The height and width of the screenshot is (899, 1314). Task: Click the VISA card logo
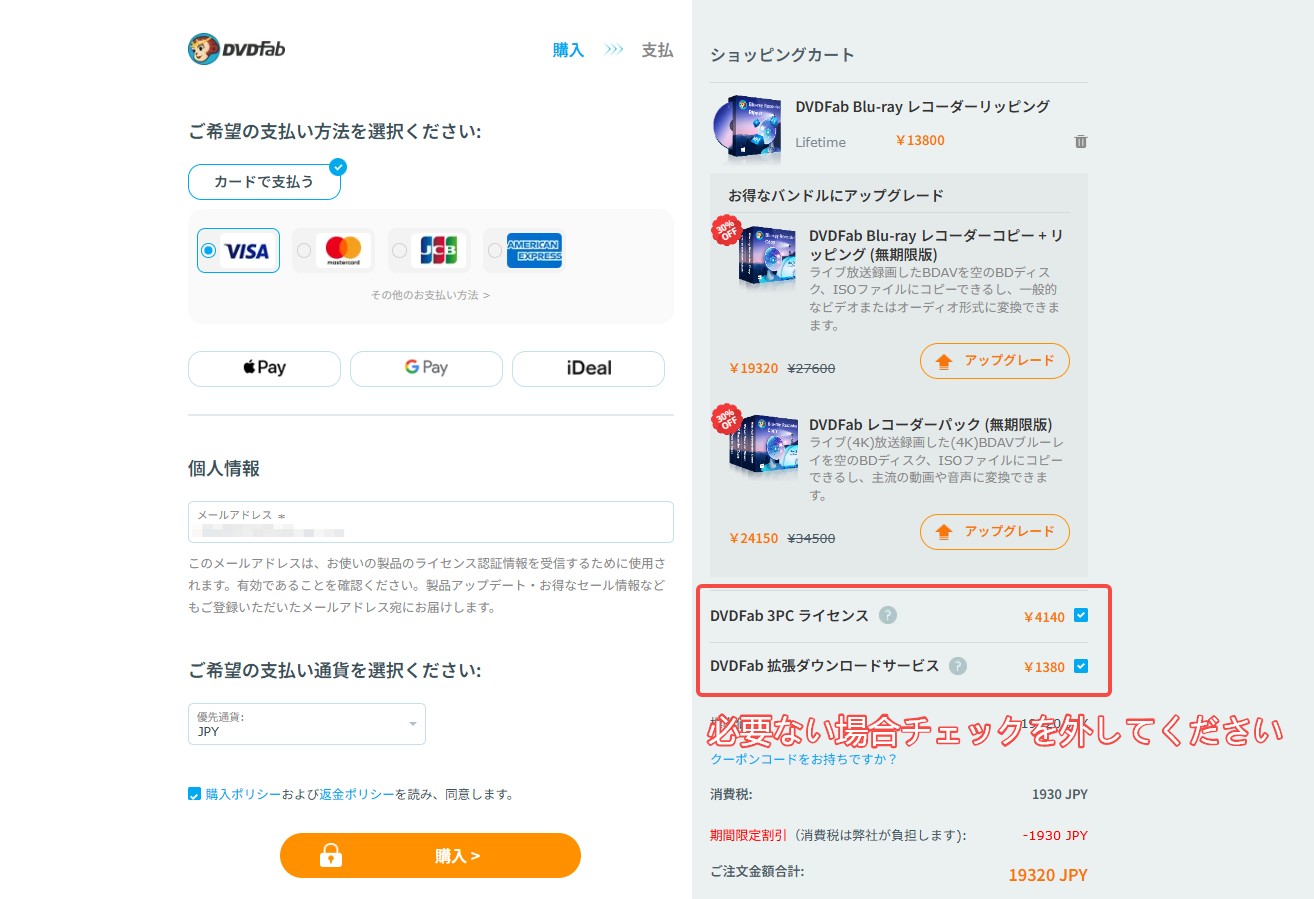pos(247,251)
